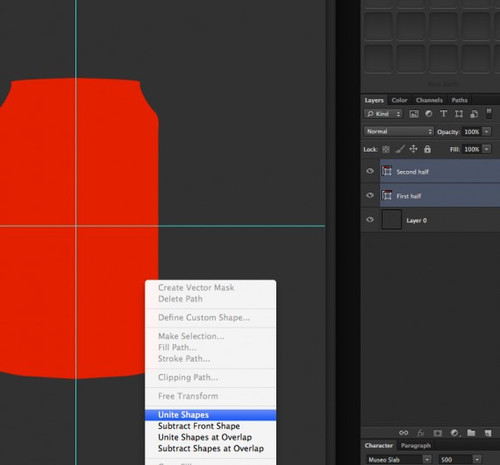The width and height of the screenshot is (500, 465).
Task: Select Subtract Front Shape menu entry
Action: click(x=199, y=426)
